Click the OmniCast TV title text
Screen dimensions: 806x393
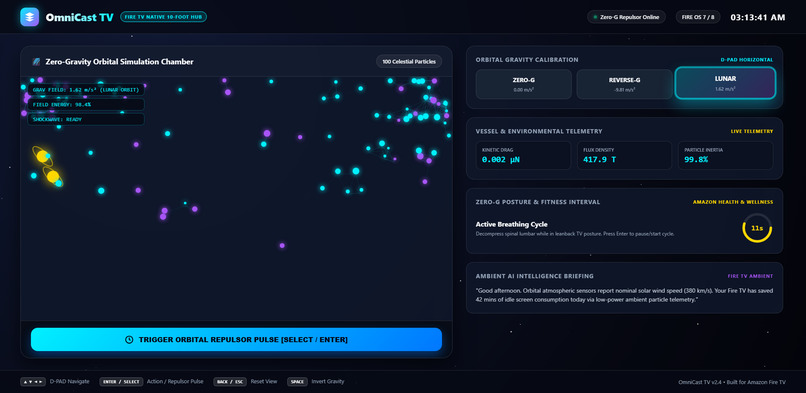point(79,17)
